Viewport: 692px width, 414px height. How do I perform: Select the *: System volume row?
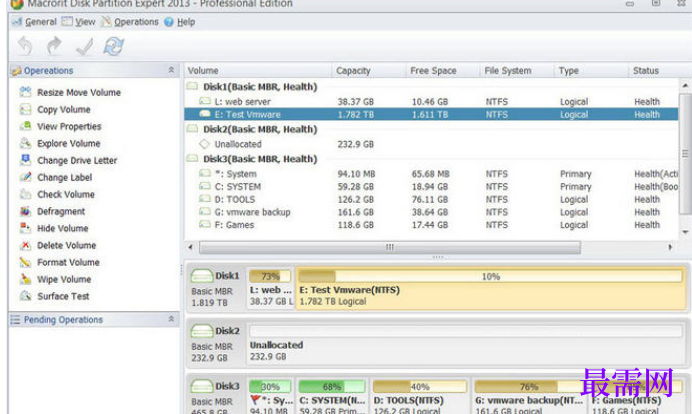(x=431, y=173)
